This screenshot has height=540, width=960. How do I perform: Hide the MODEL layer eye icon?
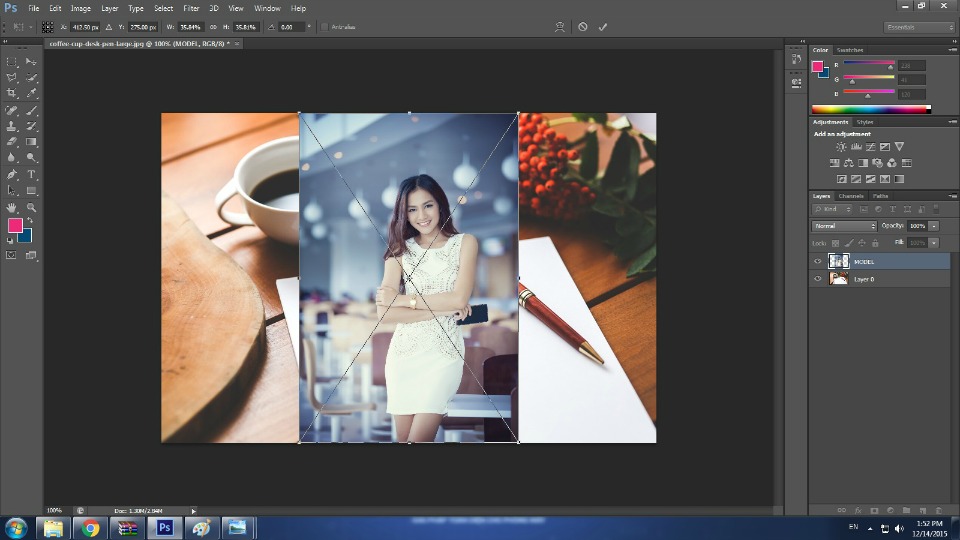[x=817, y=261]
